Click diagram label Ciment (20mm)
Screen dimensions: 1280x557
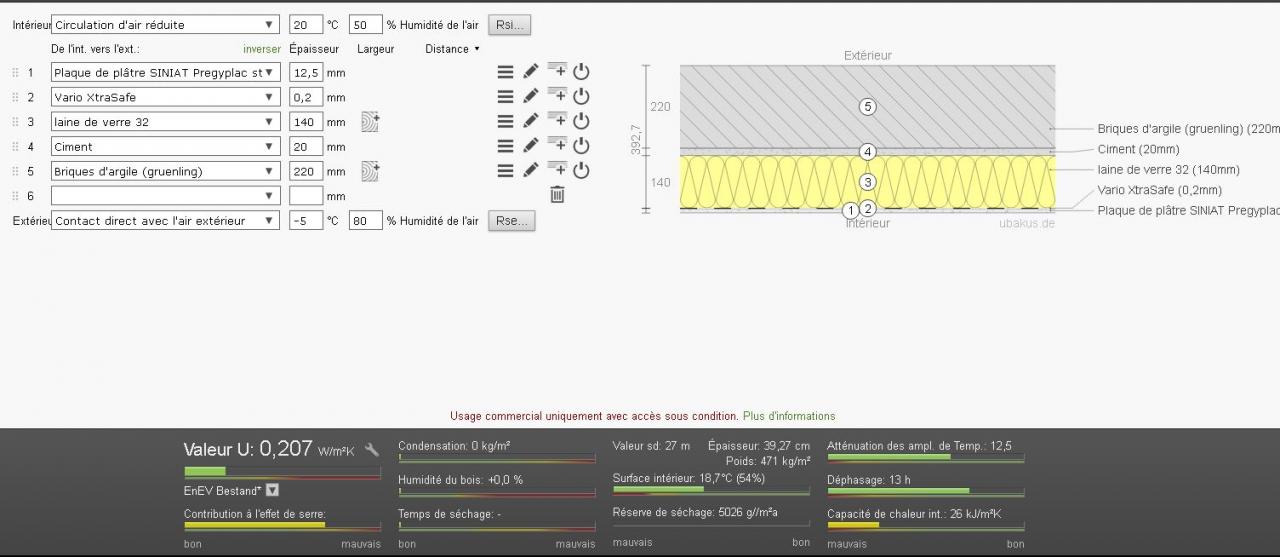pyautogui.click(x=1138, y=149)
